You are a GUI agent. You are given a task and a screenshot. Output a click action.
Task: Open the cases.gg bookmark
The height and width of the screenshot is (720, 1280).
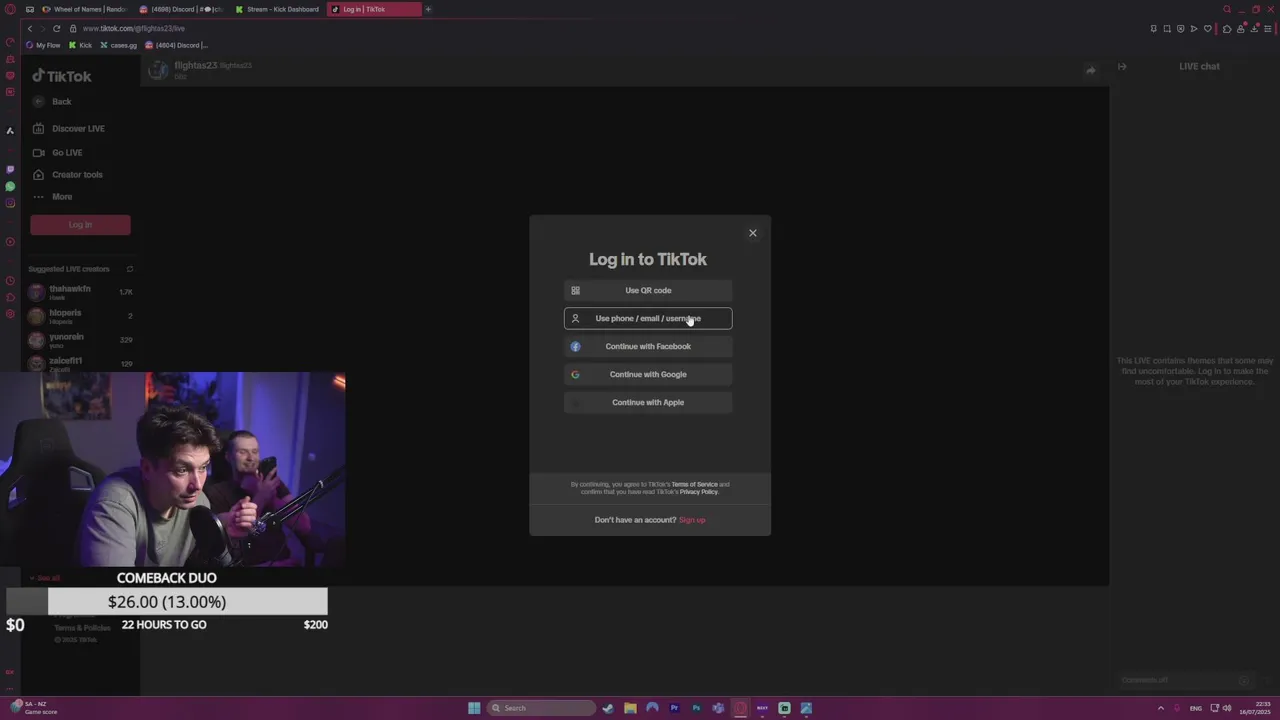tap(119, 45)
